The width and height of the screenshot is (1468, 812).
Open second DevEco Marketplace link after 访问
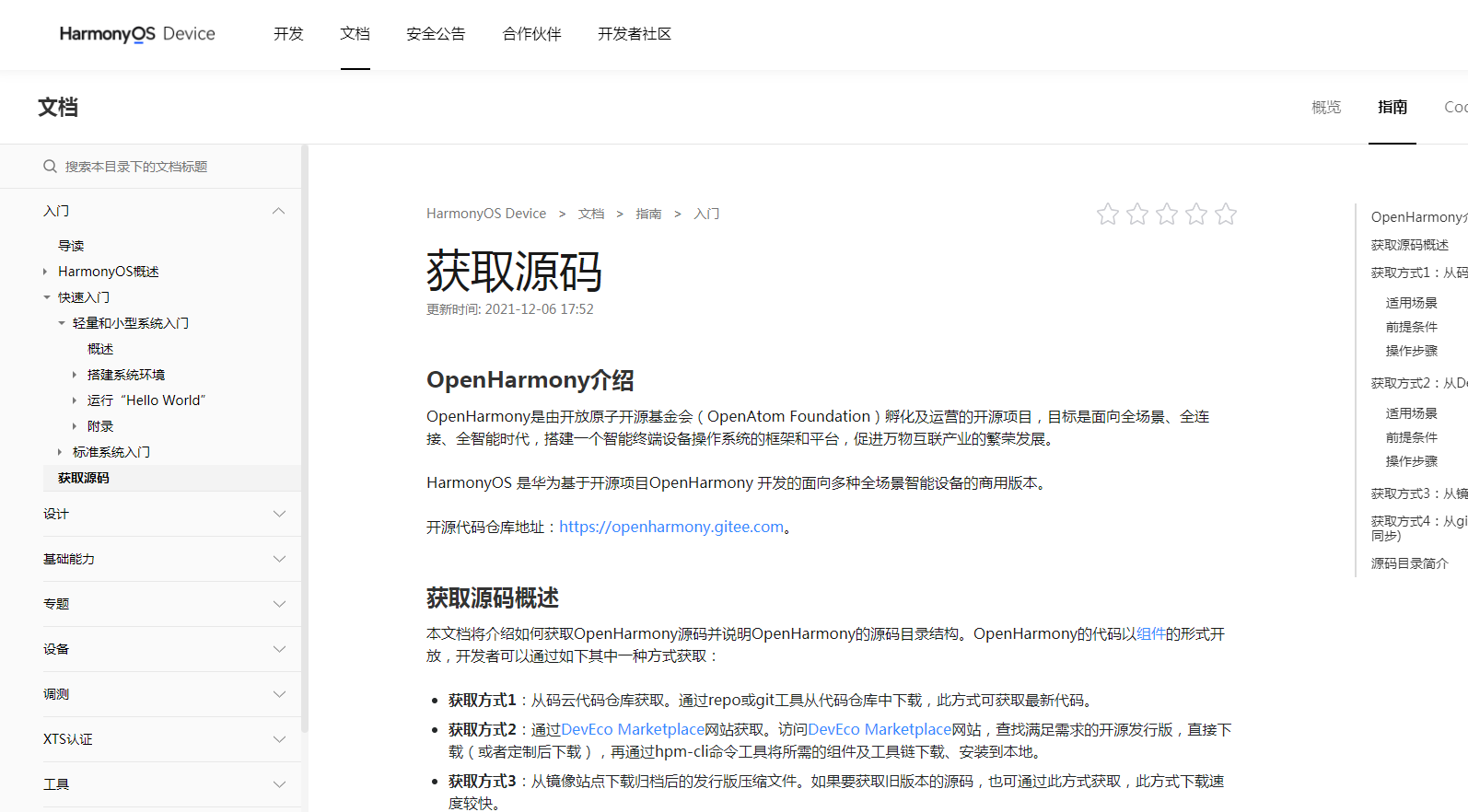pyautogui.click(x=880, y=729)
